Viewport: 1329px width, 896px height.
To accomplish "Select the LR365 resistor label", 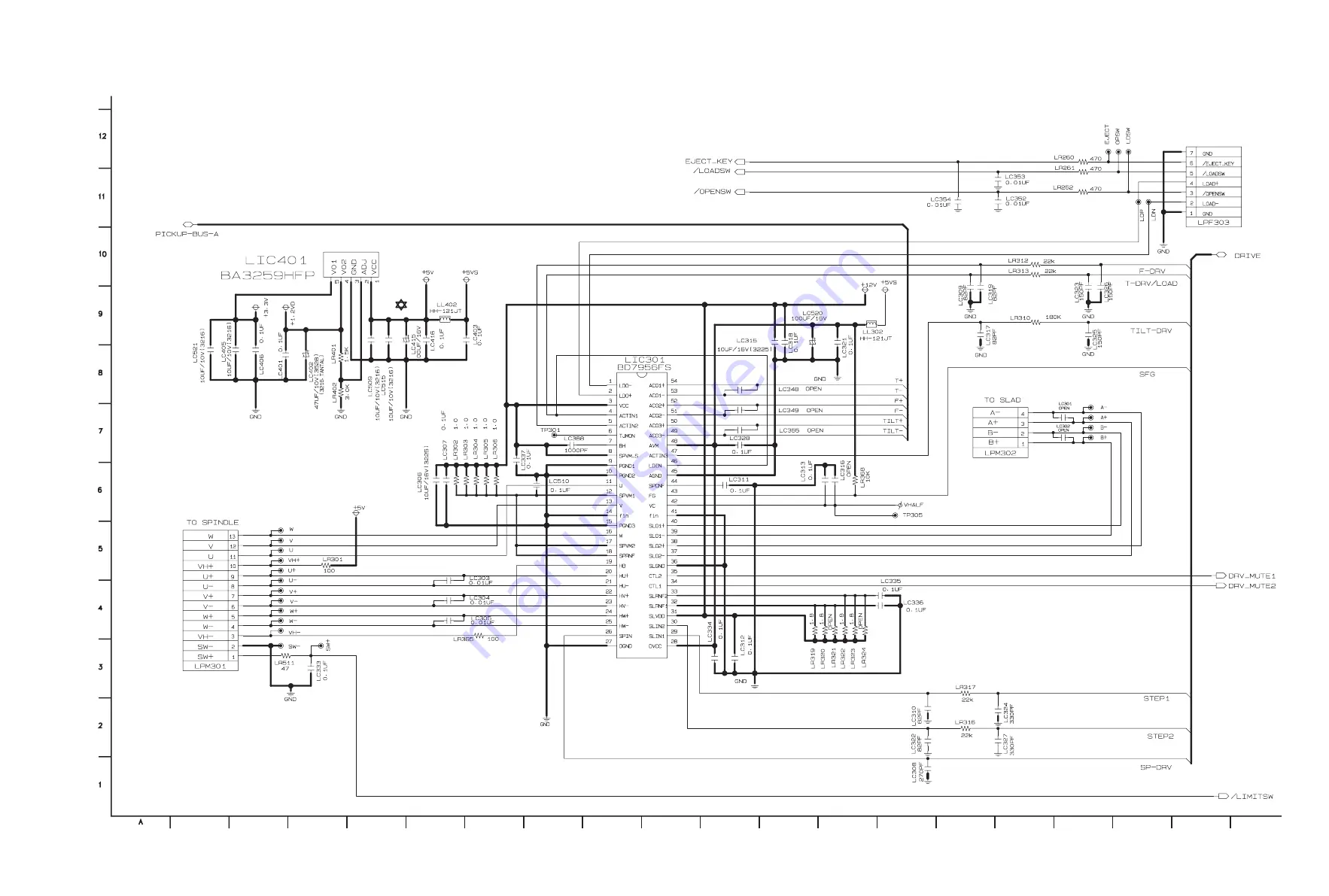I will pos(463,639).
